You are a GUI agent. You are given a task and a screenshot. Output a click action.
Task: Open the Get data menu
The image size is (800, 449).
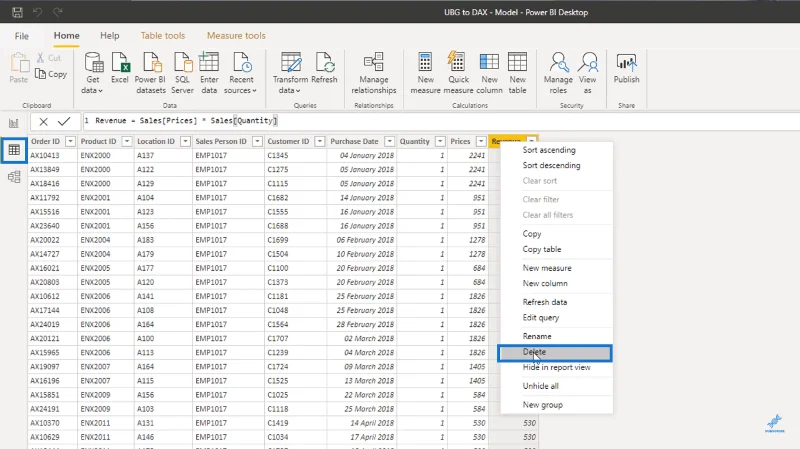pyautogui.click(x=92, y=73)
